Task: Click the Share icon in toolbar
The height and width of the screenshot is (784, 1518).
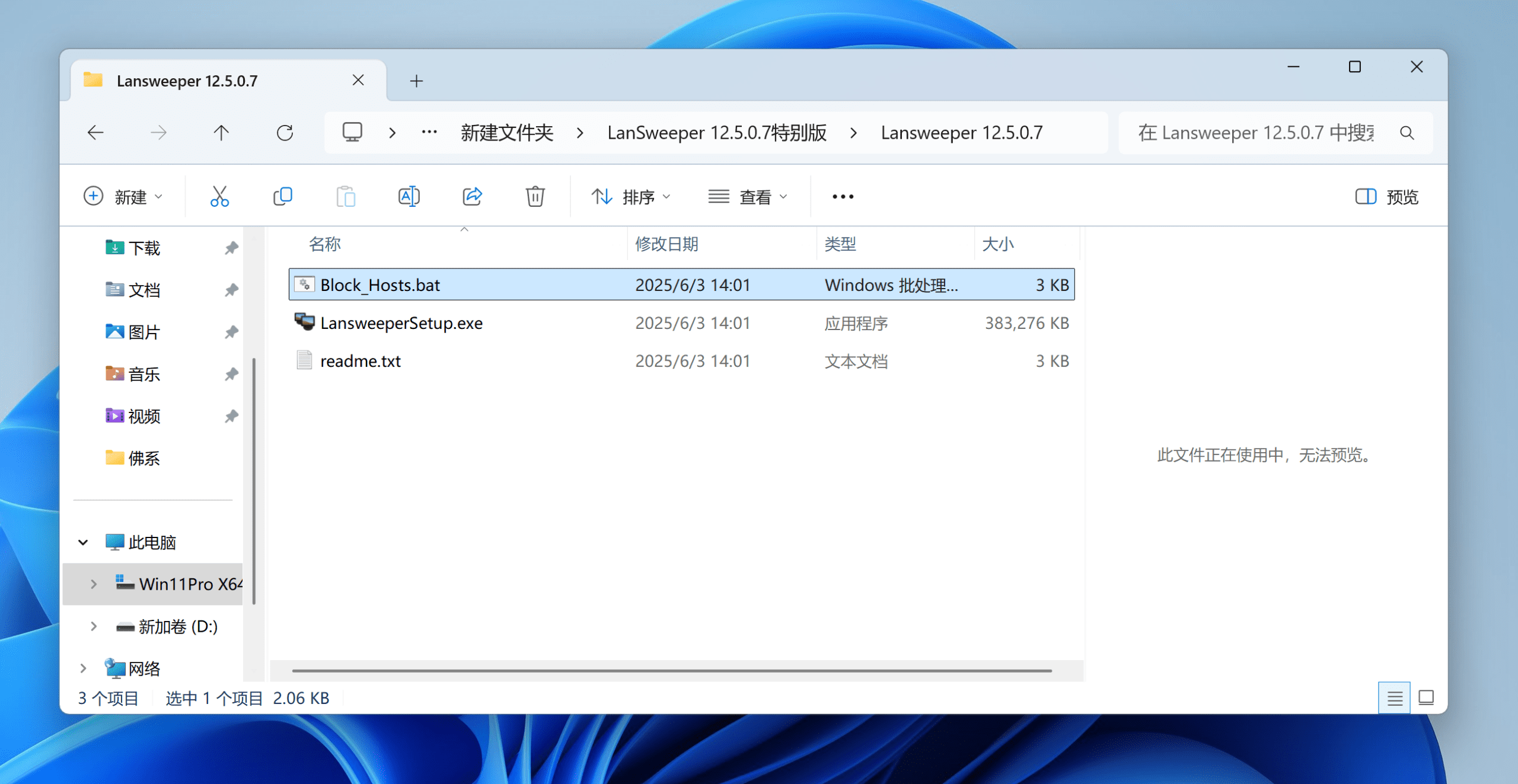Action: (x=472, y=196)
